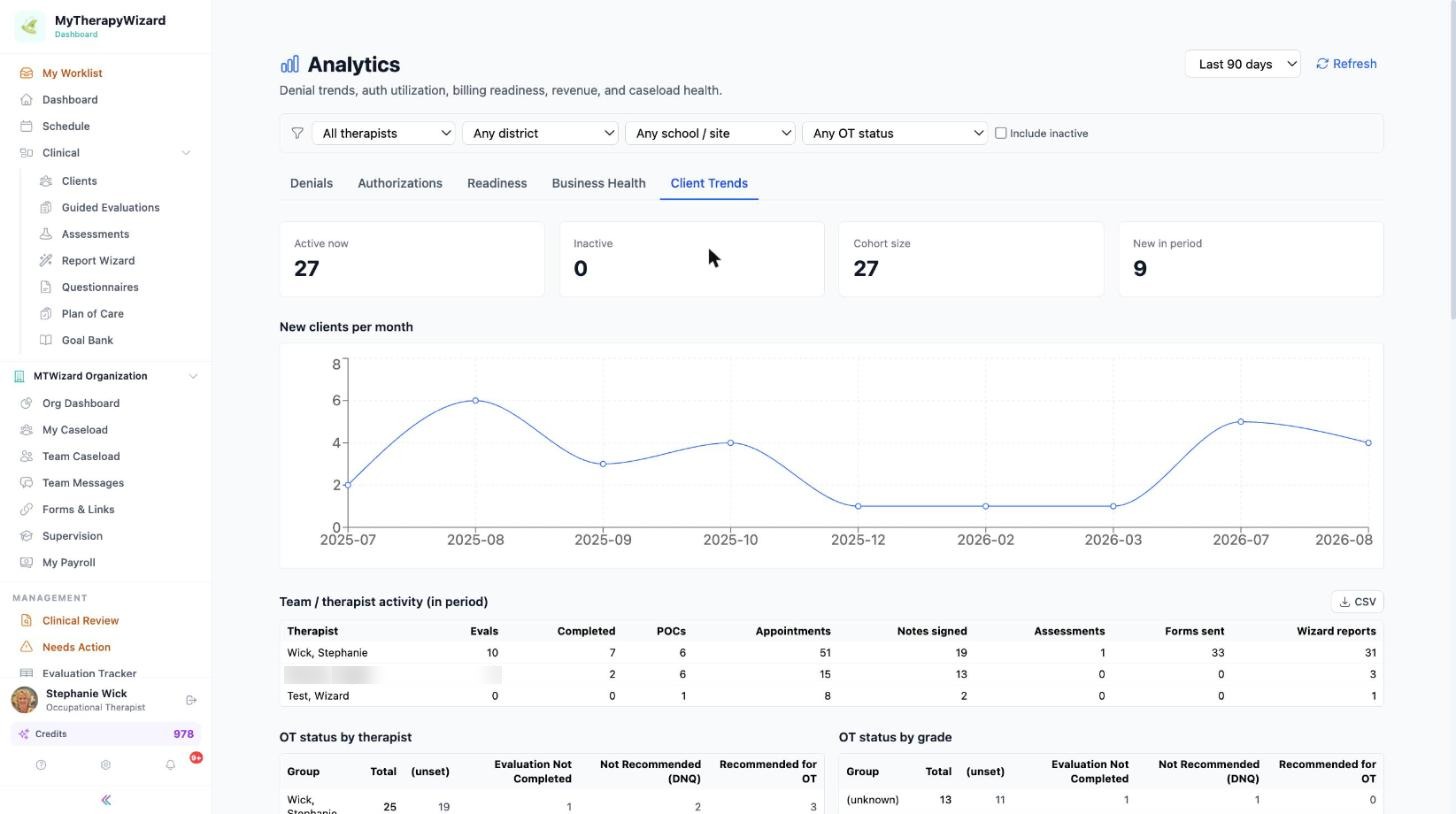The height and width of the screenshot is (814, 1456).
Task: Click the Forms & Links icon
Action: (x=26, y=509)
